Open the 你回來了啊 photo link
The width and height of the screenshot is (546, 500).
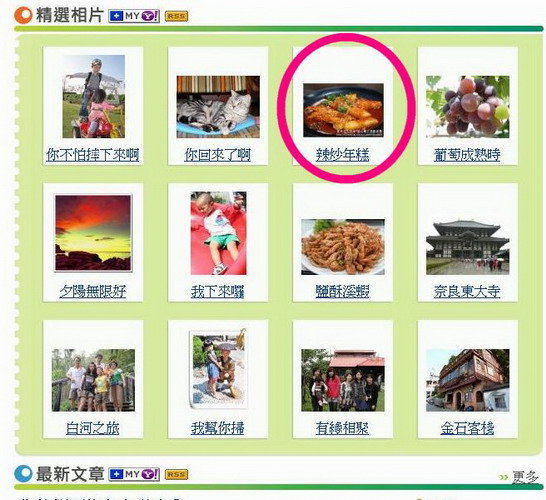pos(217,155)
